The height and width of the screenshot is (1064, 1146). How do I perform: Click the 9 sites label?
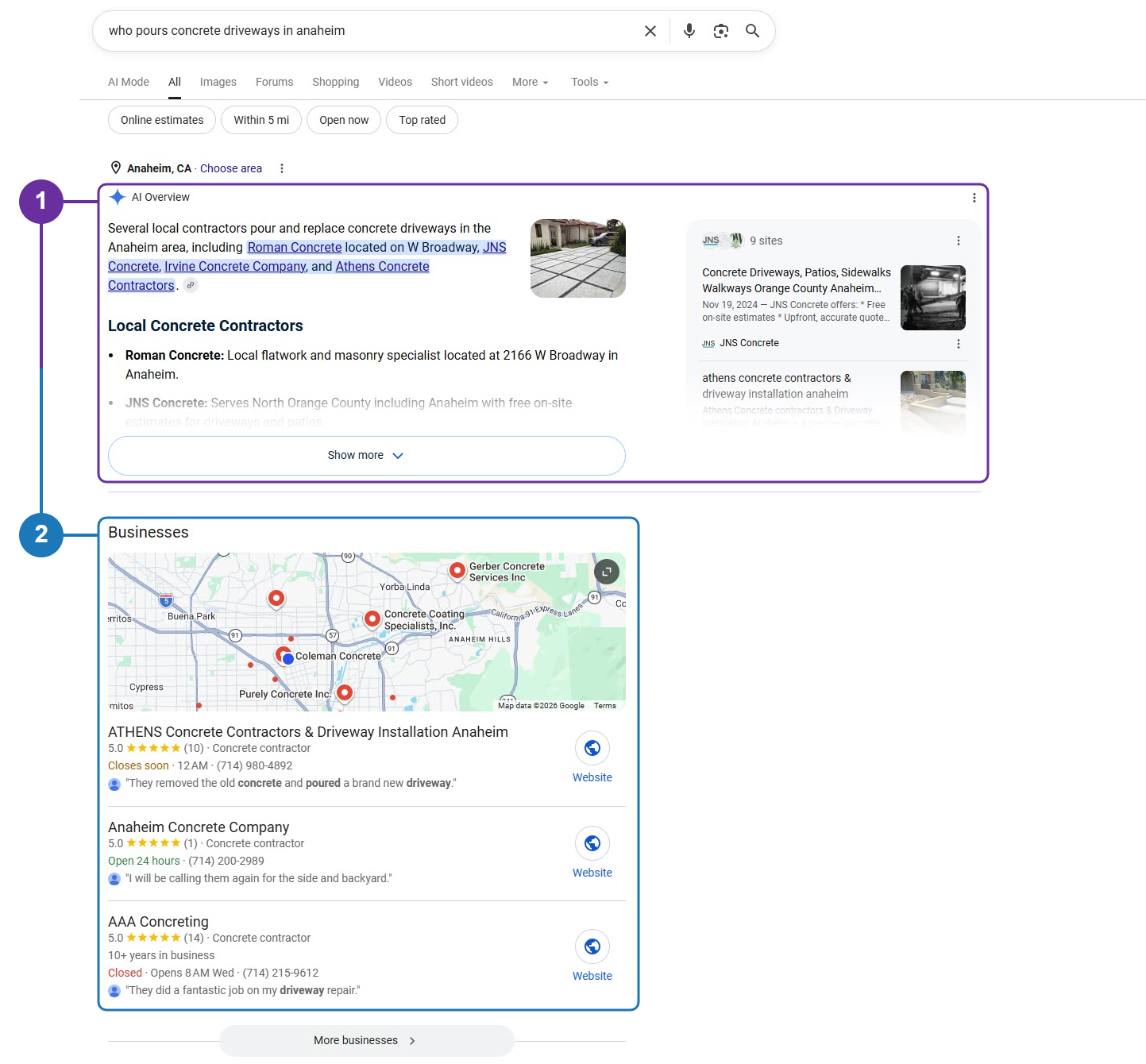tap(766, 241)
